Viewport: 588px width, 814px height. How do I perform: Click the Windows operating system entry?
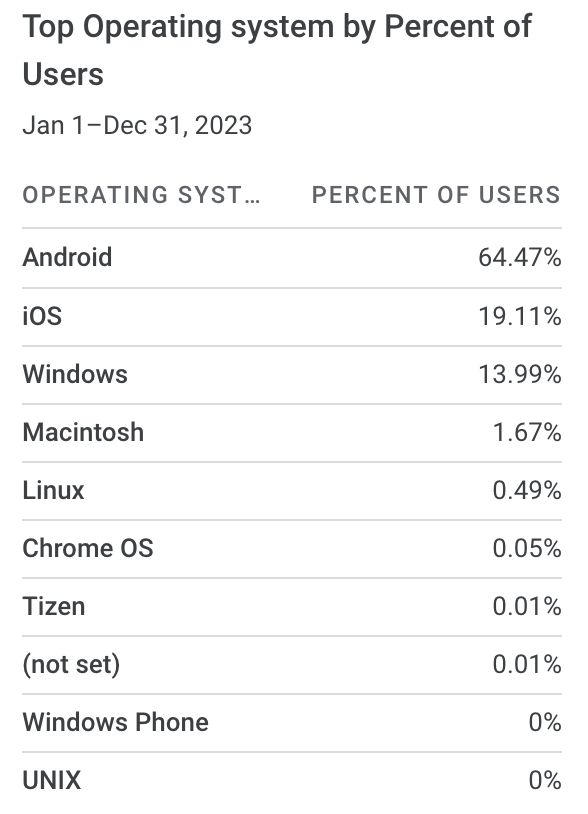[75, 374]
